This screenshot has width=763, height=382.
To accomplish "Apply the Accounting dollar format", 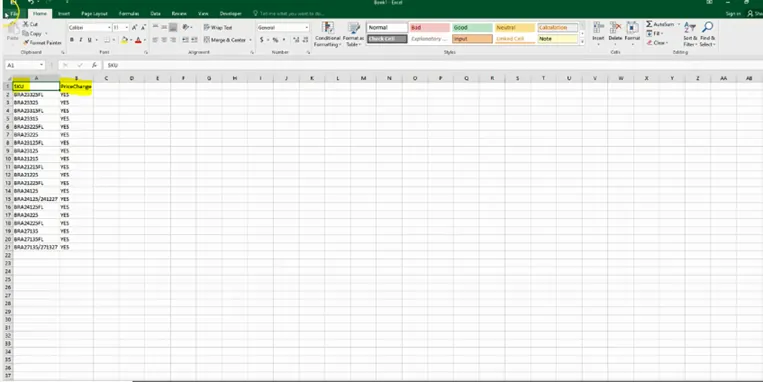I will (x=261, y=40).
